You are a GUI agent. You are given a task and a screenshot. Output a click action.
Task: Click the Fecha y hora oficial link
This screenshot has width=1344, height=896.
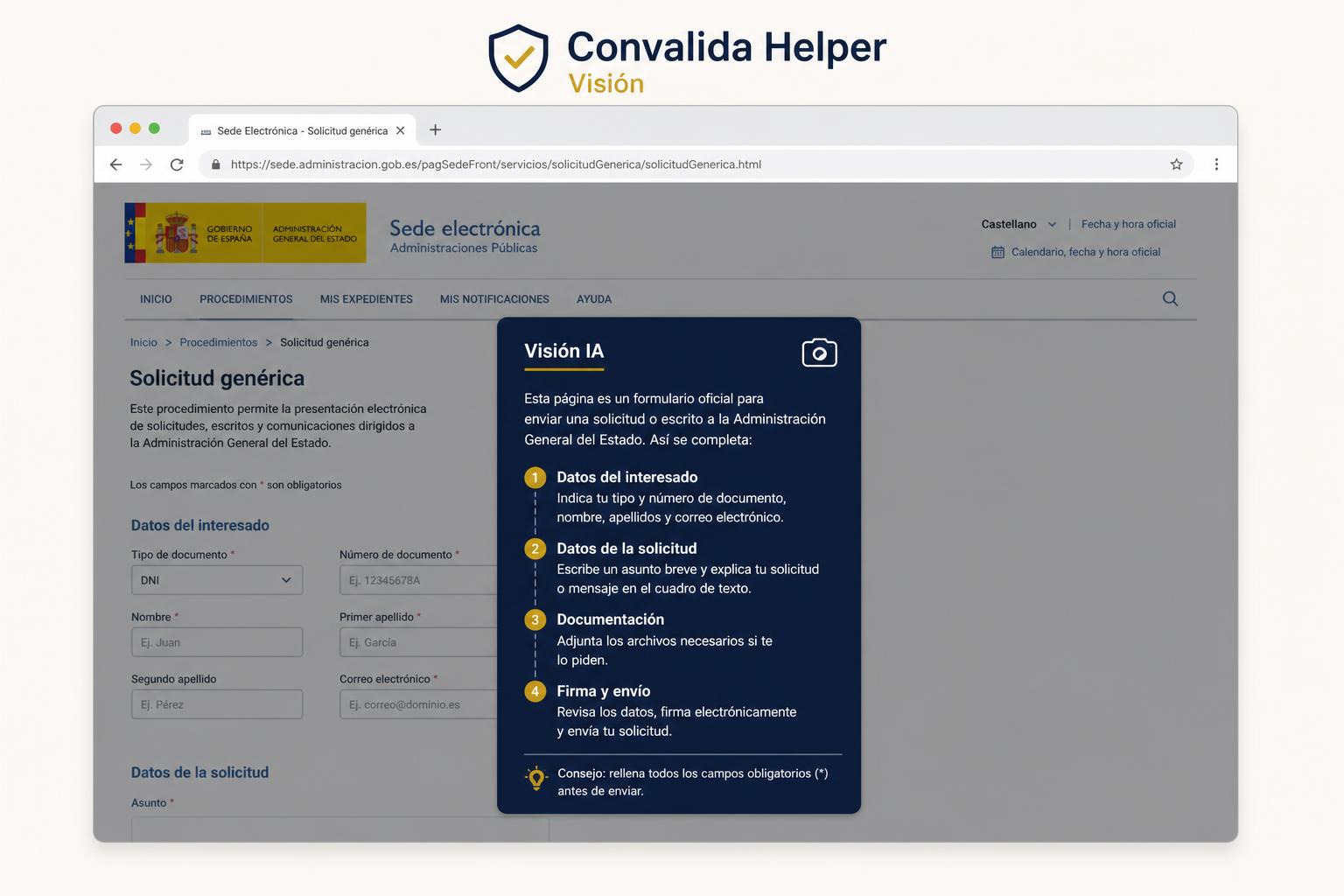pyautogui.click(x=1129, y=224)
